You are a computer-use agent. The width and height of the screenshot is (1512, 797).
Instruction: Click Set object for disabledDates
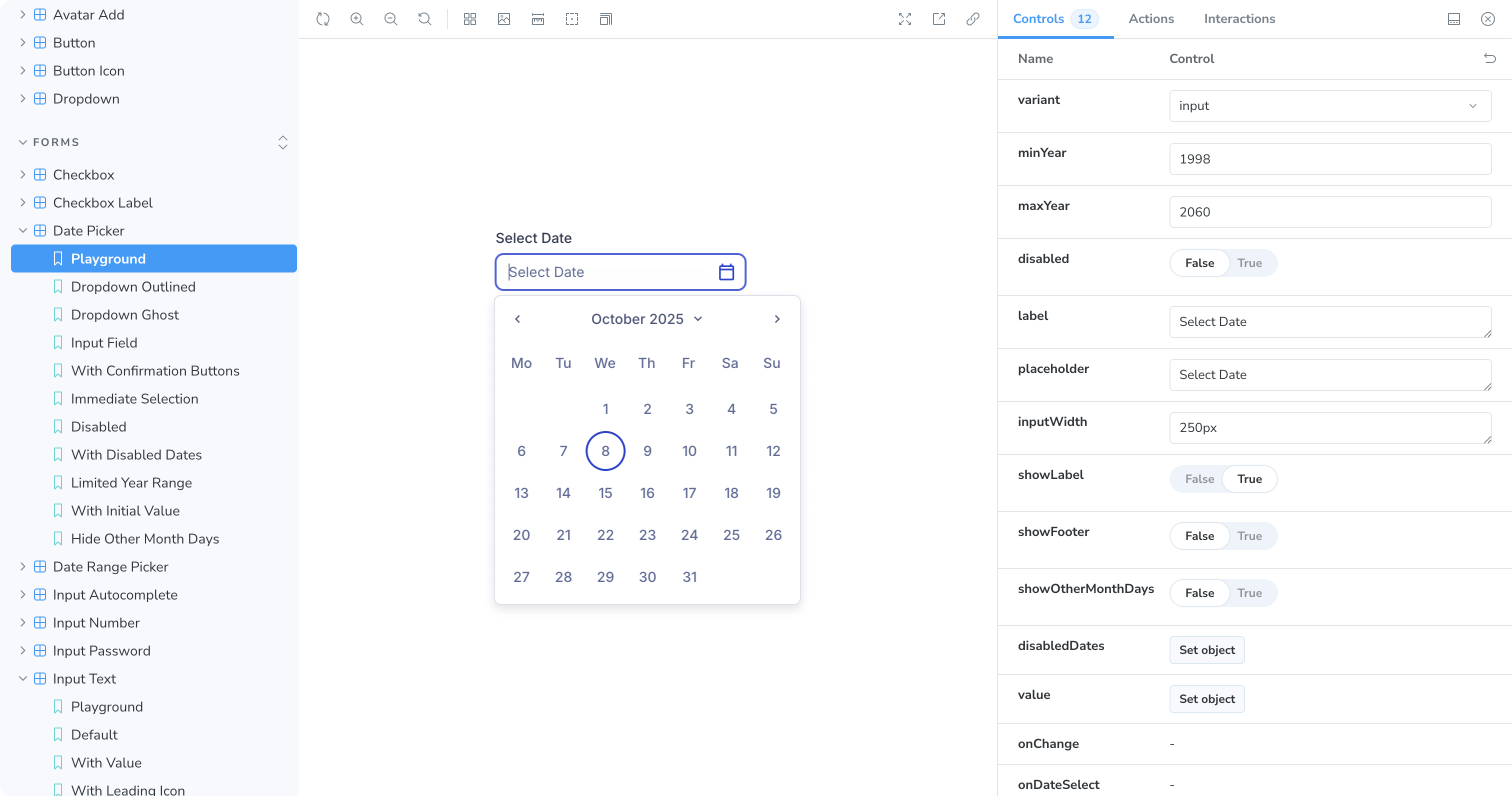pos(1206,649)
